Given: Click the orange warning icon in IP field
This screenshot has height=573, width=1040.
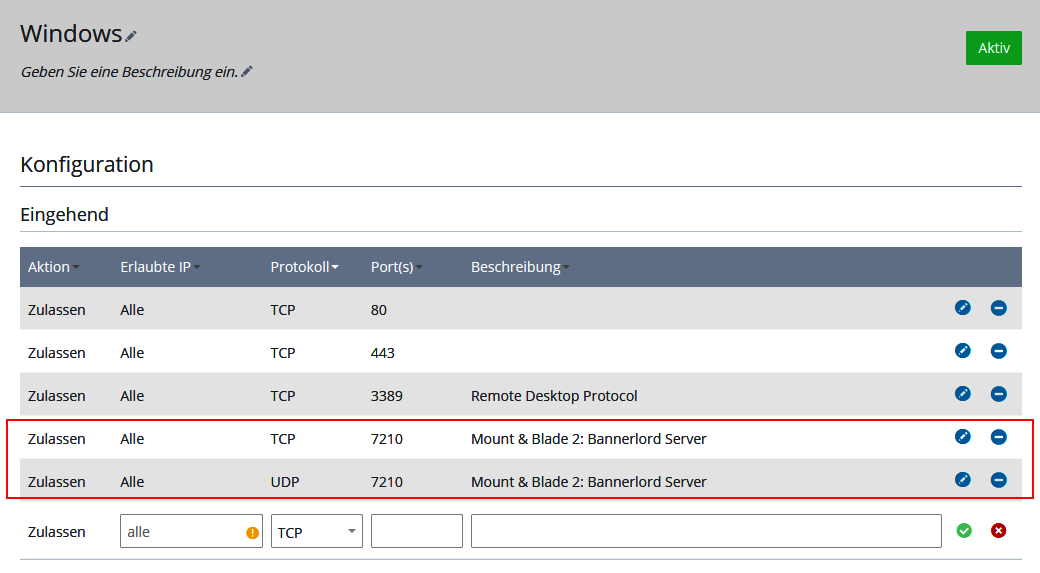Looking at the screenshot, I should (x=252, y=532).
